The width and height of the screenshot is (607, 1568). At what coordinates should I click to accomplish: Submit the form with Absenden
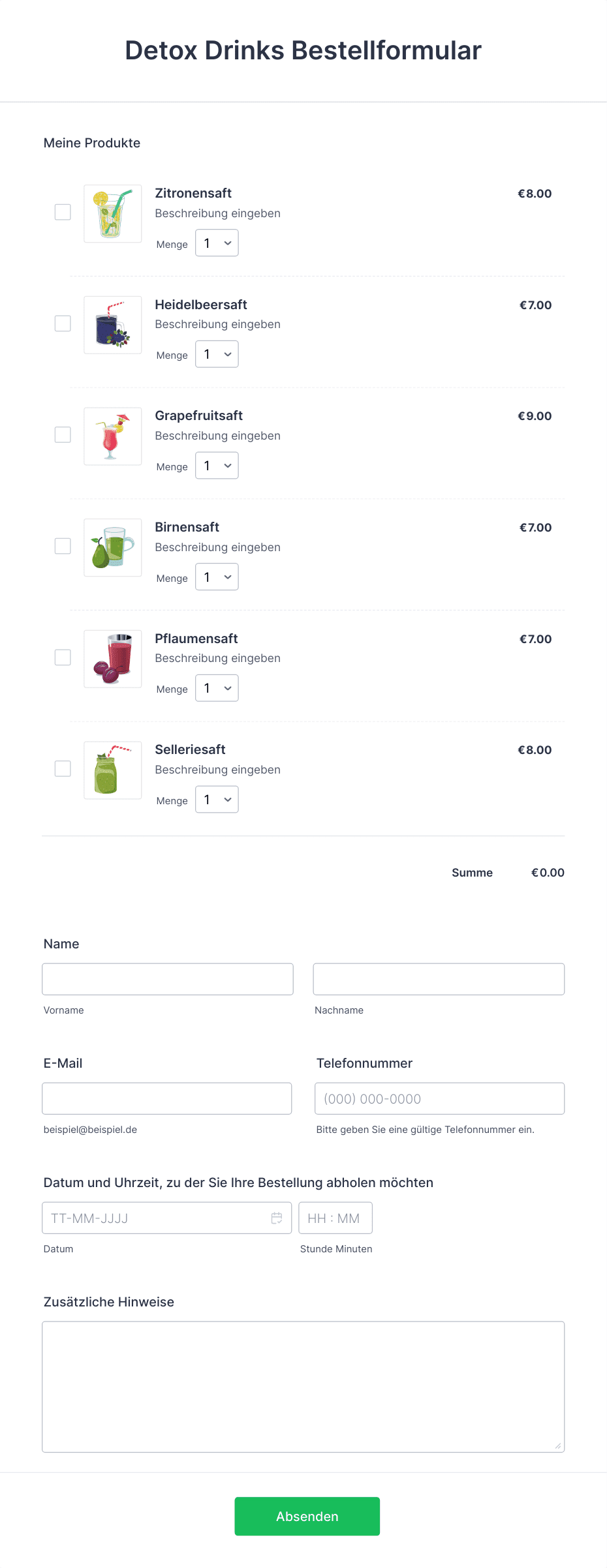(307, 1516)
